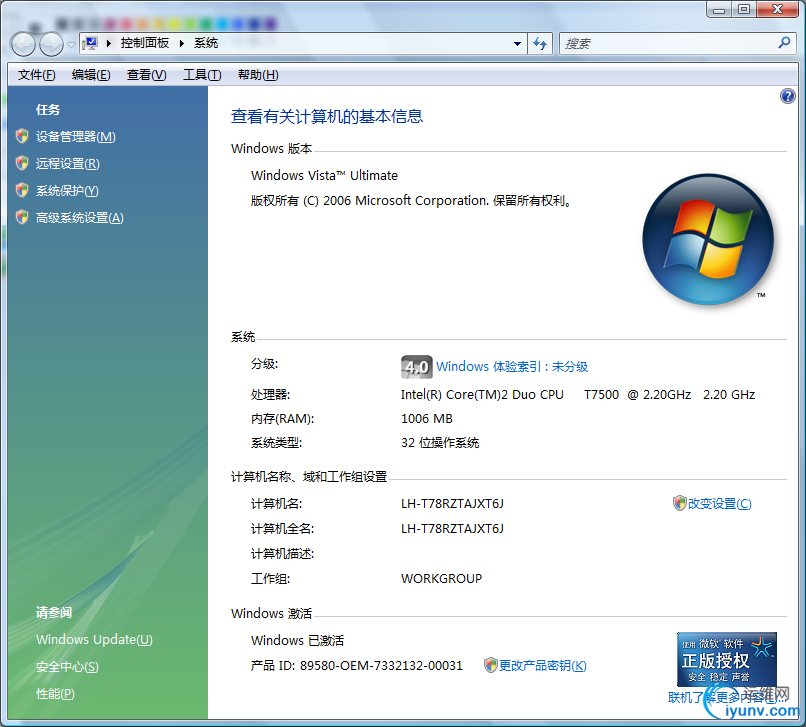Open the 查看(V) menu
Image resolution: width=806 pixels, height=727 pixels.
[146, 75]
